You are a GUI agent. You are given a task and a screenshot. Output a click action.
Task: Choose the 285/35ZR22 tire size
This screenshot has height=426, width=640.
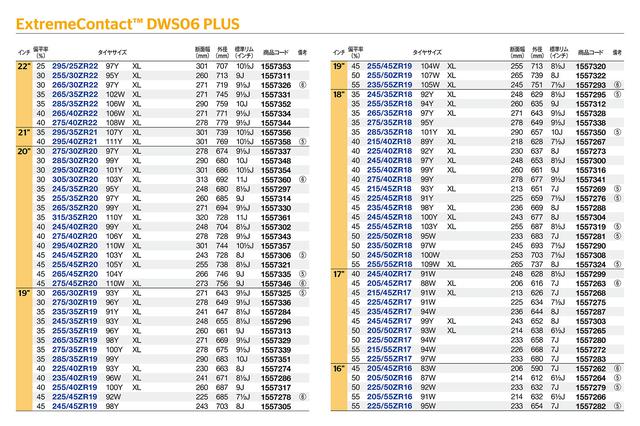point(75,104)
